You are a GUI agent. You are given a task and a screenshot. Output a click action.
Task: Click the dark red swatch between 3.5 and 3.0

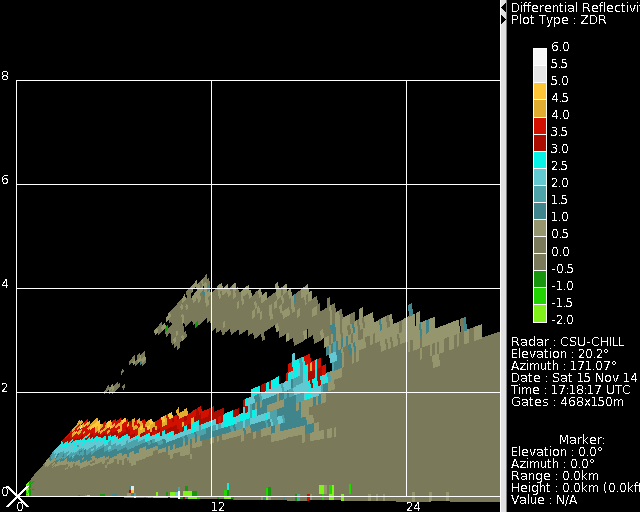[x=540, y=142]
